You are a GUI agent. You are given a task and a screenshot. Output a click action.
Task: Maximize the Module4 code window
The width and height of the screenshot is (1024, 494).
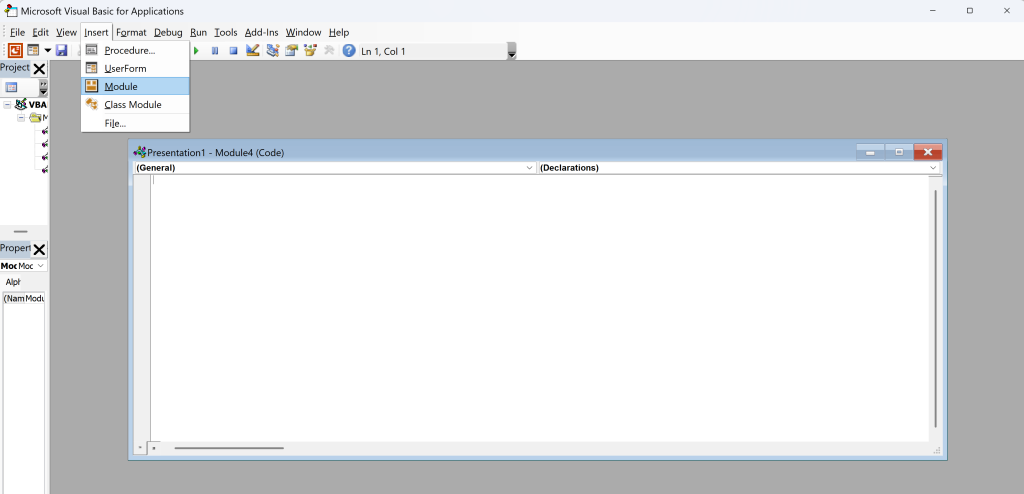pos(899,152)
